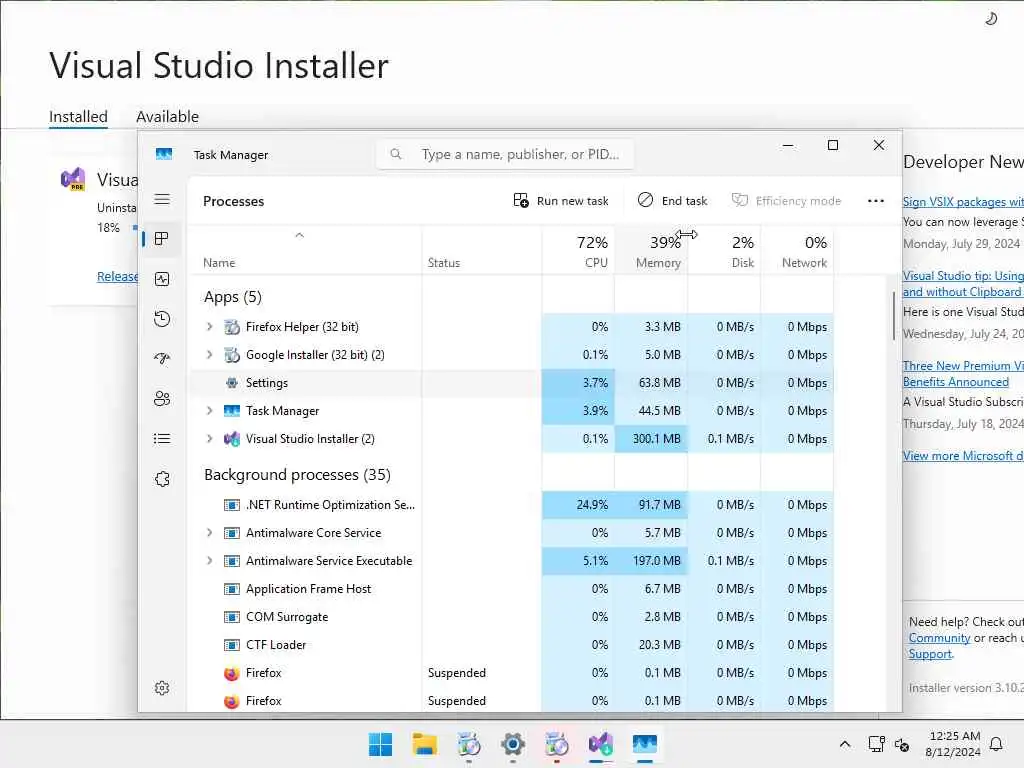Open the more options ellipsis menu

[876, 200]
